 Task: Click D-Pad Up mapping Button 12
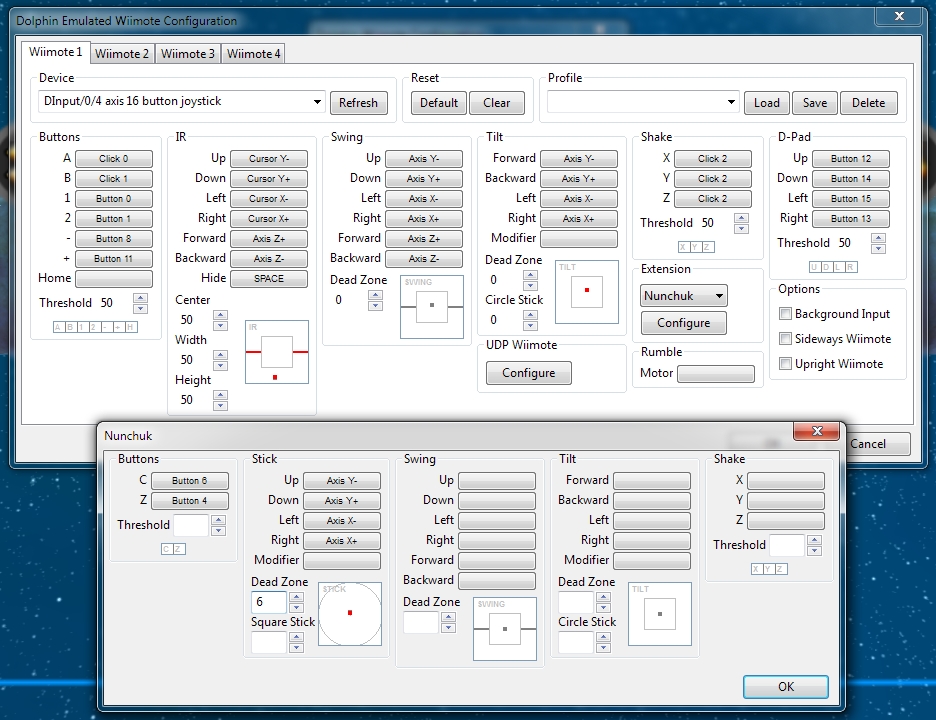[x=851, y=159]
